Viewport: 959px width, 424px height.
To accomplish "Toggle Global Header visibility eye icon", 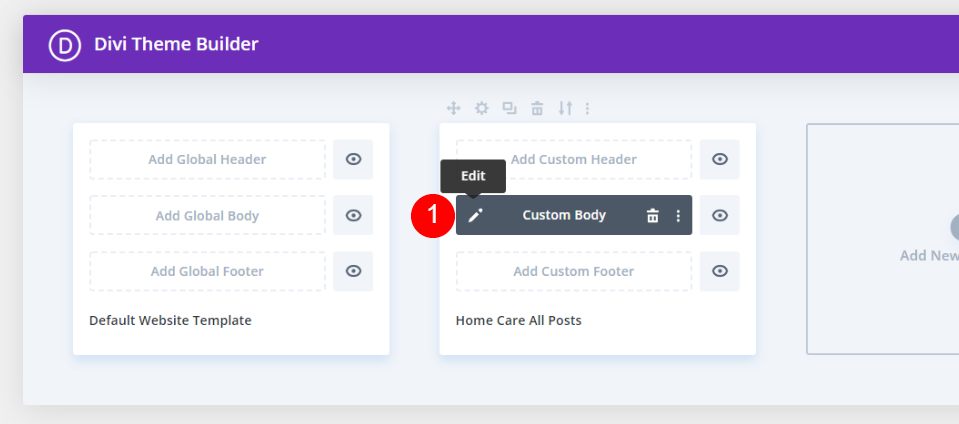I will pos(353,159).
